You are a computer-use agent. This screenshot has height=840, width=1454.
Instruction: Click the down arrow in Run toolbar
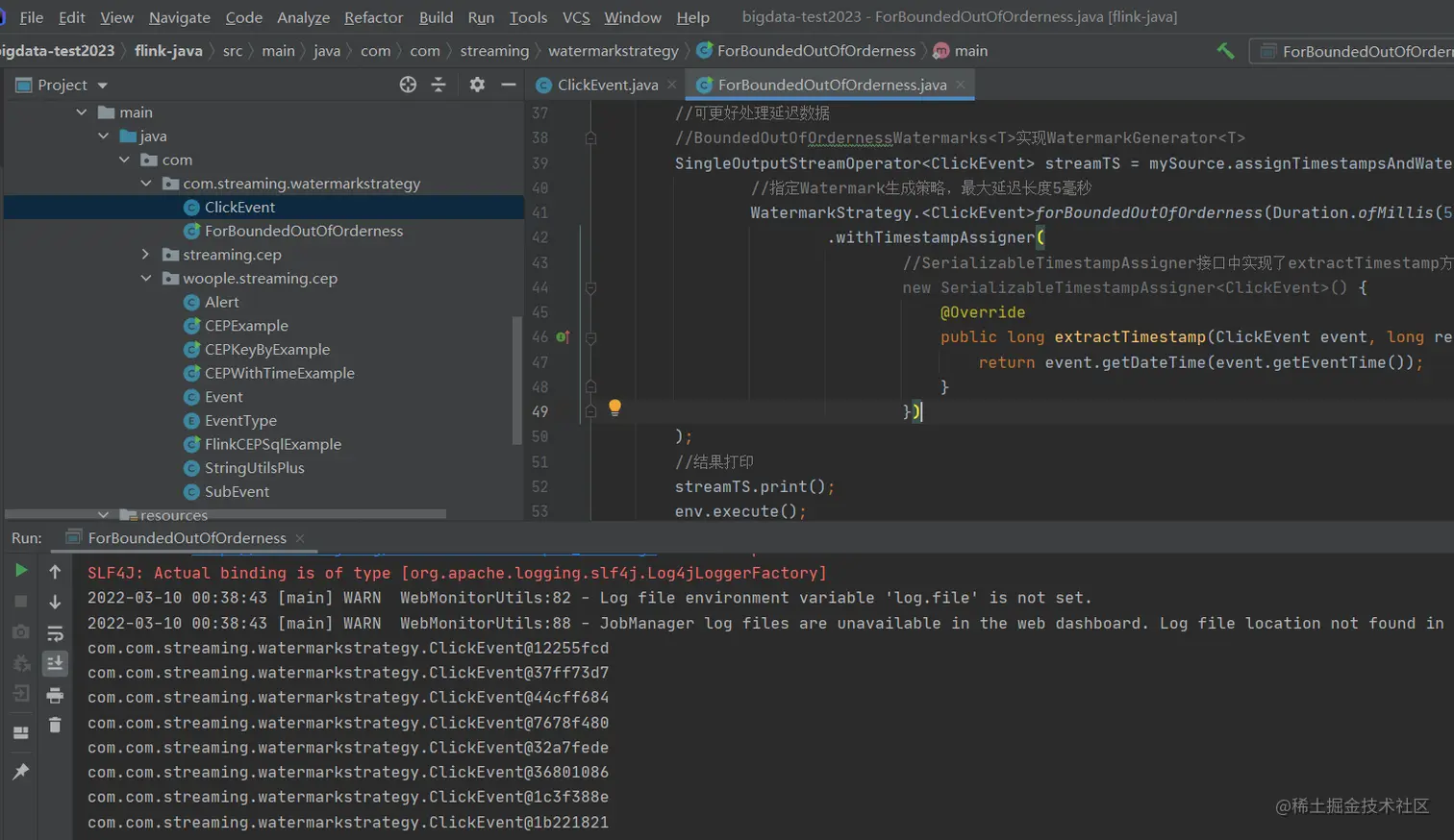tap(55, 602)
